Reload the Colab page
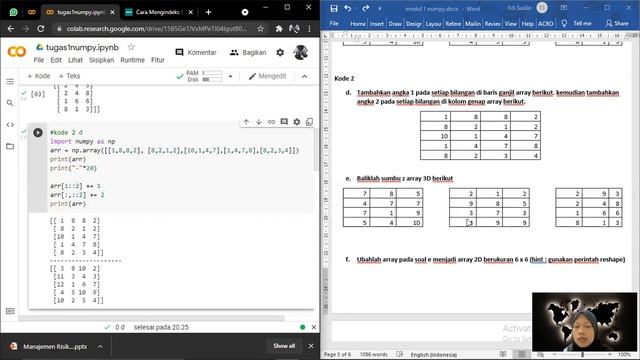The height and width of the screenshot is (360, 640). point(41,29)
